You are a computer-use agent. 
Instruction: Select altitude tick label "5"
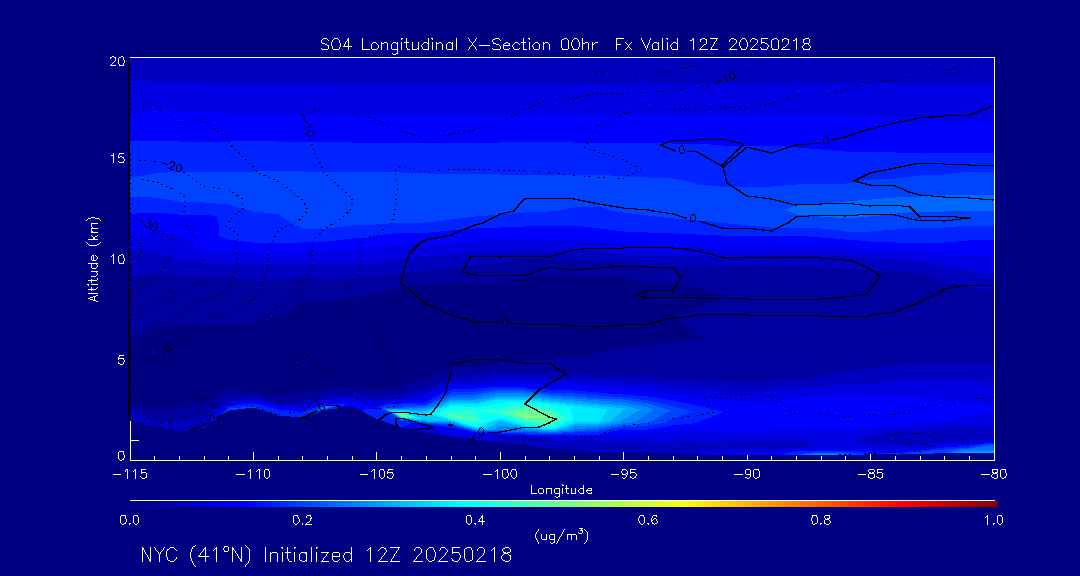(x=121, y=359)
